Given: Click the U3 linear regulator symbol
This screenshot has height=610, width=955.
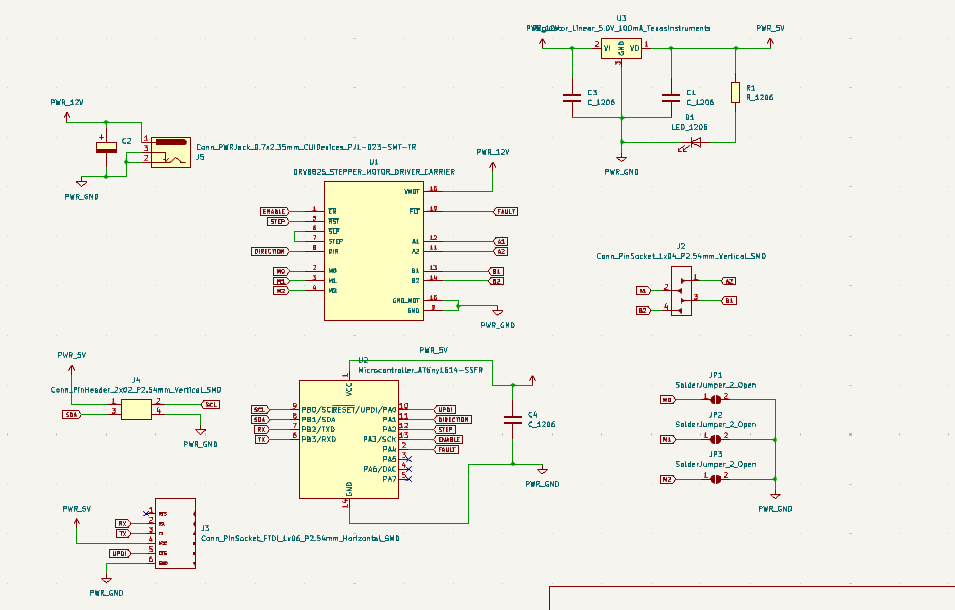Looking at the screenshot, I should tap(621, 49).
